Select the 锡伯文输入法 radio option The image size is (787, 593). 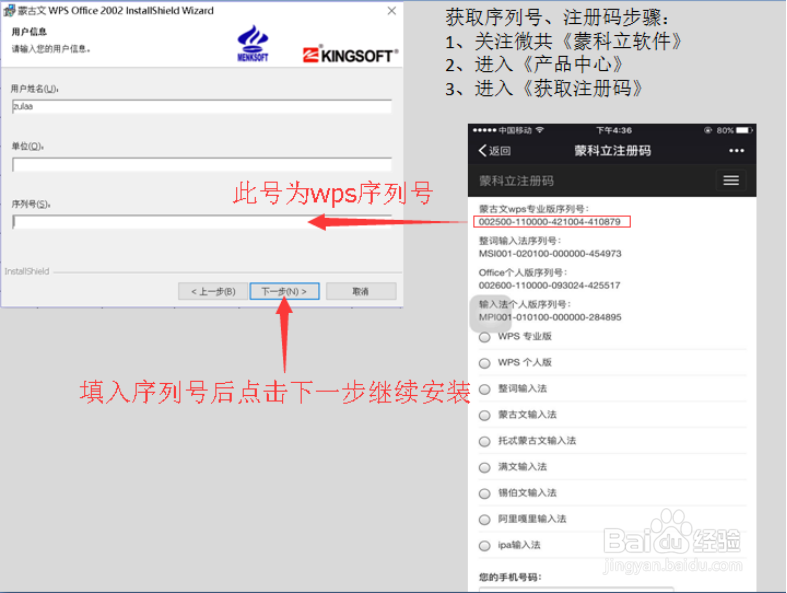pyautogui.click(x=484, y=494)
